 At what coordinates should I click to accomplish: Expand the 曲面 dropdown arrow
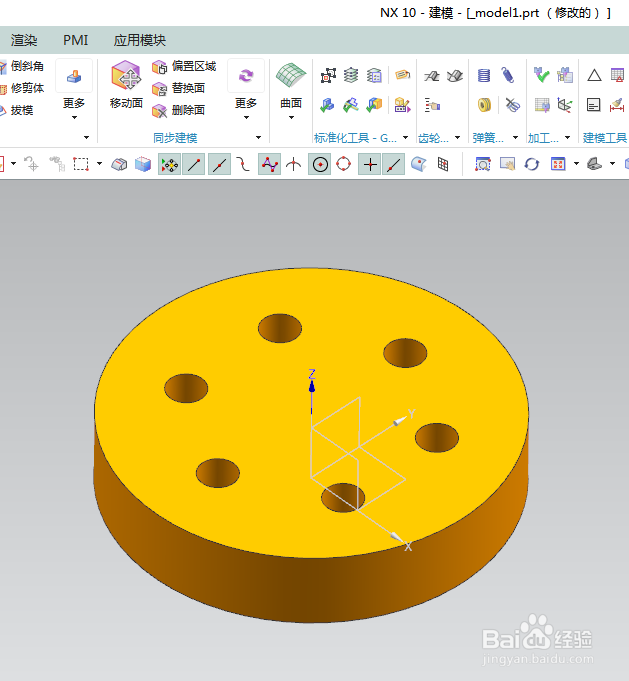click(291, 118)
